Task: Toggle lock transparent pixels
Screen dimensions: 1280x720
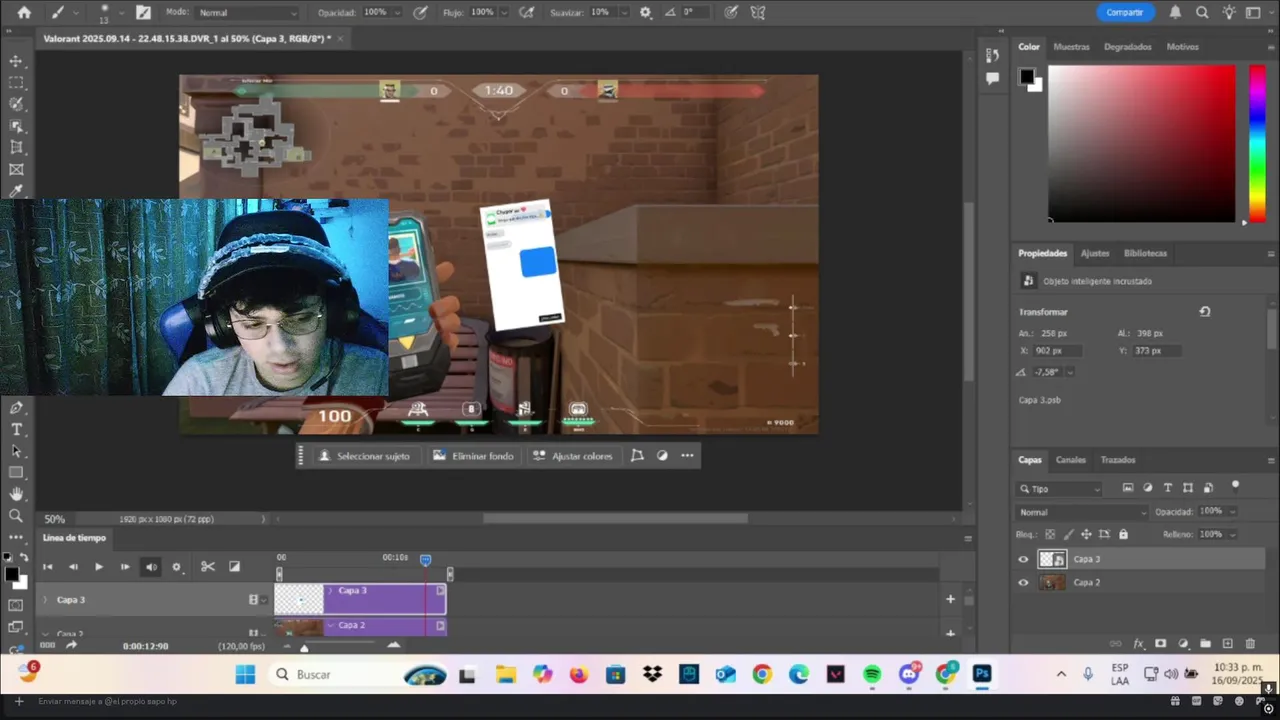Action: coord(1050,535)
